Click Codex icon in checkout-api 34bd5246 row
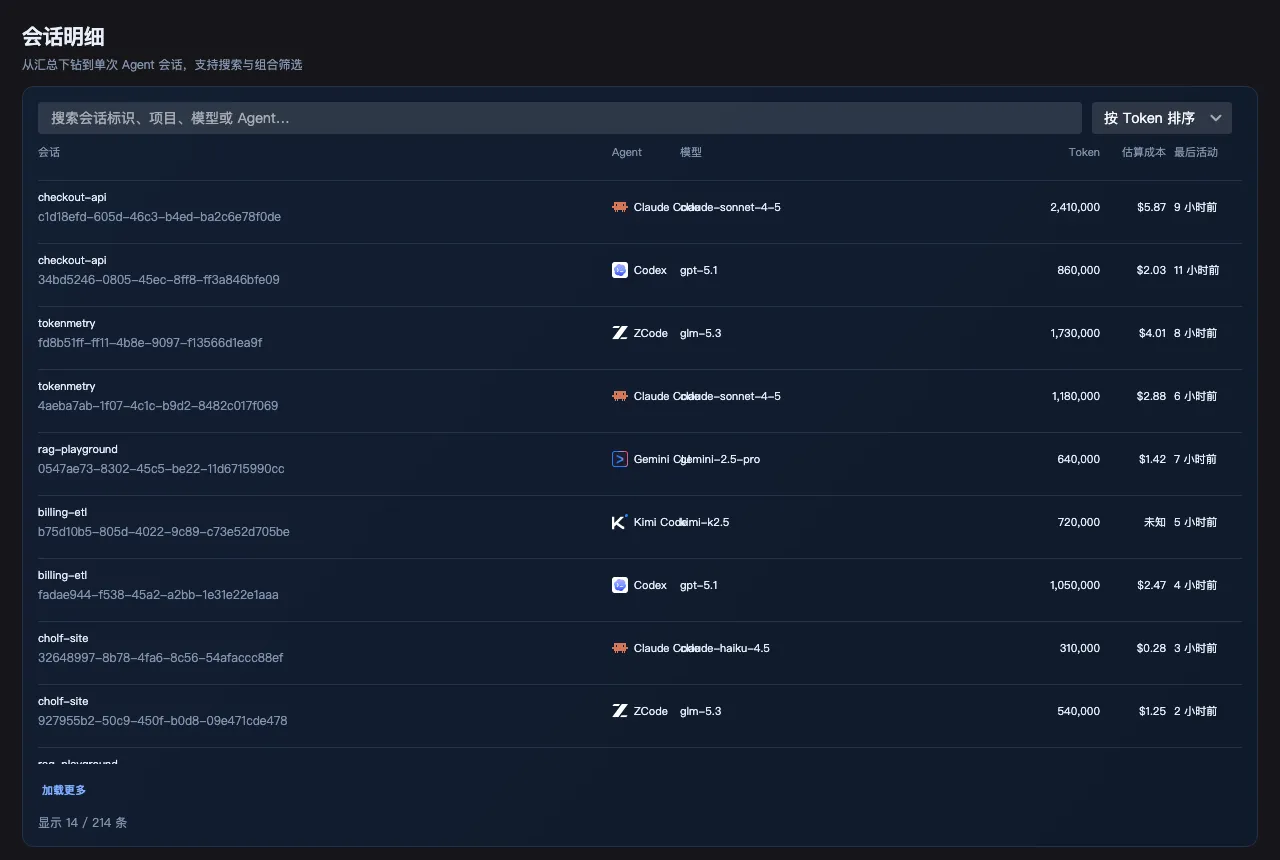Viewport: 1280px width, 860px height. tap(620, 270)
